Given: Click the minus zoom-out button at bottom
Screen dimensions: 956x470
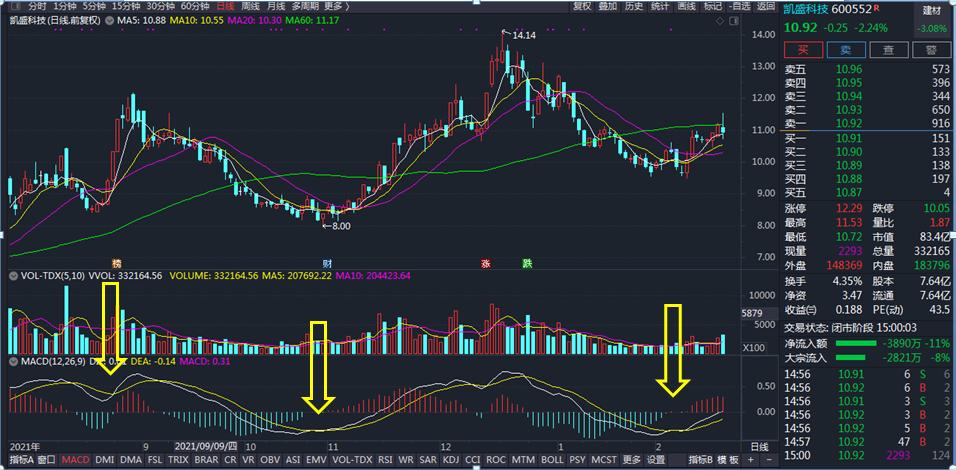Looking at the screenshot, I should coord(768,459).
